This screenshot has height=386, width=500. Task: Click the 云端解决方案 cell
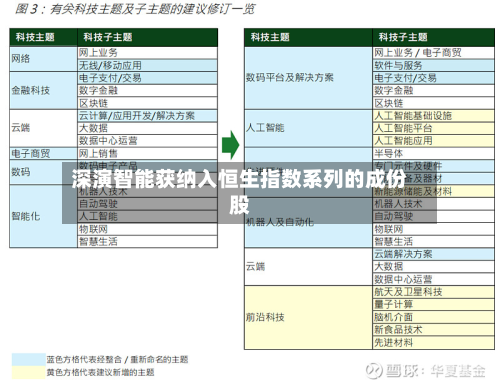(433, 254)
